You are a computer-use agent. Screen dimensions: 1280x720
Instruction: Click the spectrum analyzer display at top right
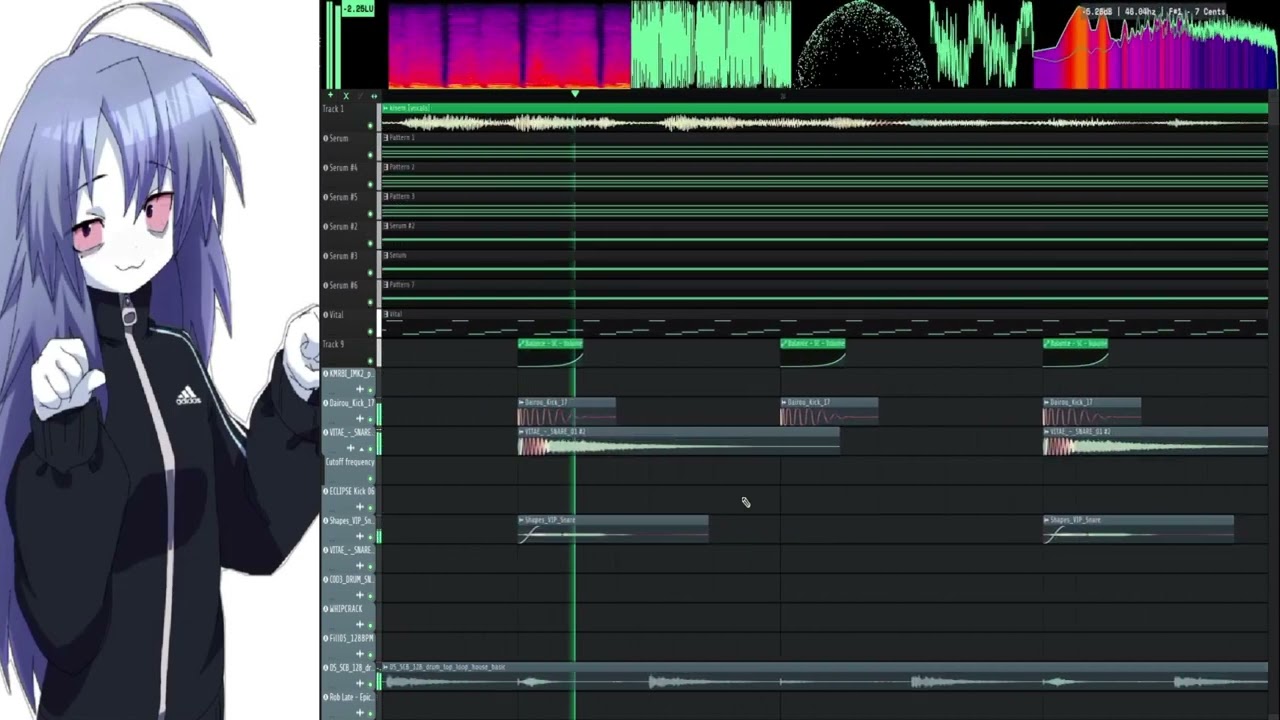click(1156, 44)
